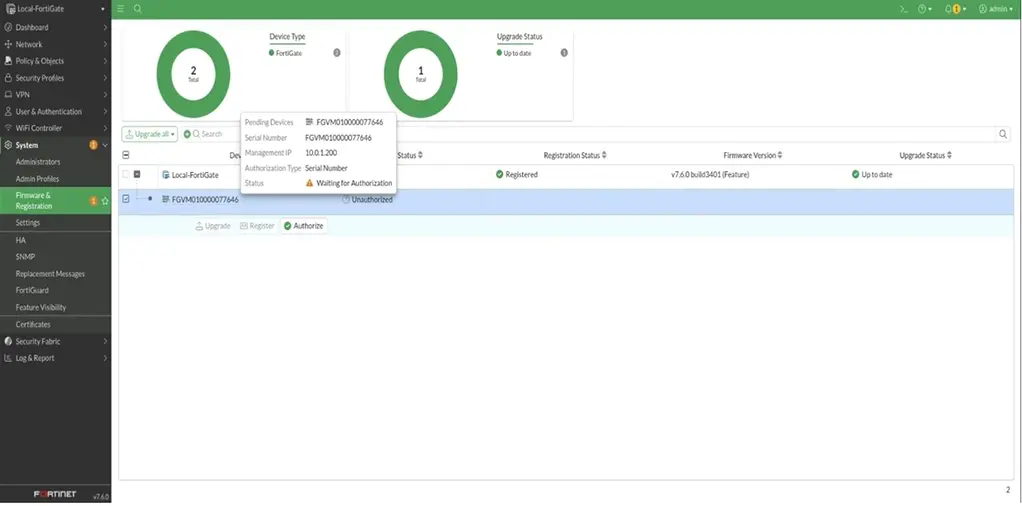Open the help question-mark menu
The height and width of the screenshot is (506, 1022).
[x=925, y=9]
